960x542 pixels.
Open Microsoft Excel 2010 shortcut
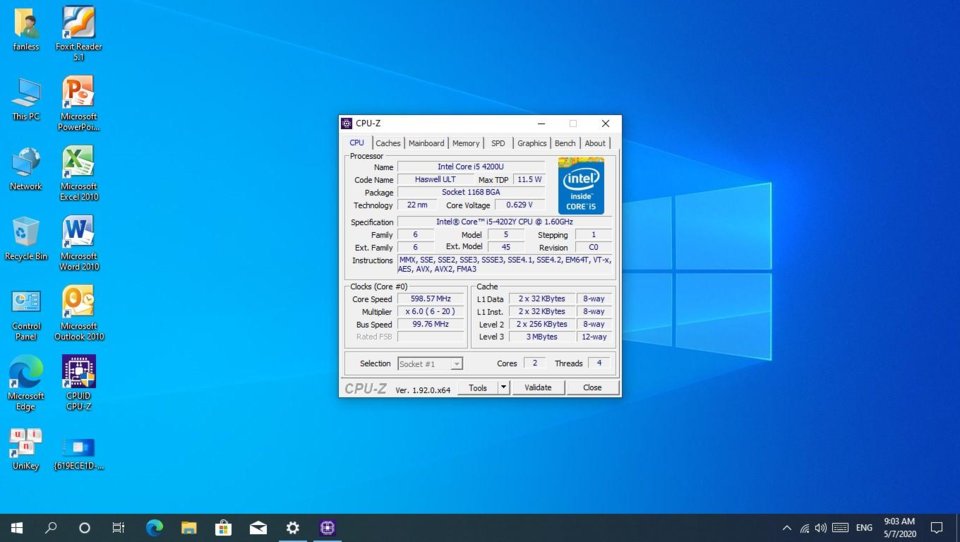coord(79,173)
